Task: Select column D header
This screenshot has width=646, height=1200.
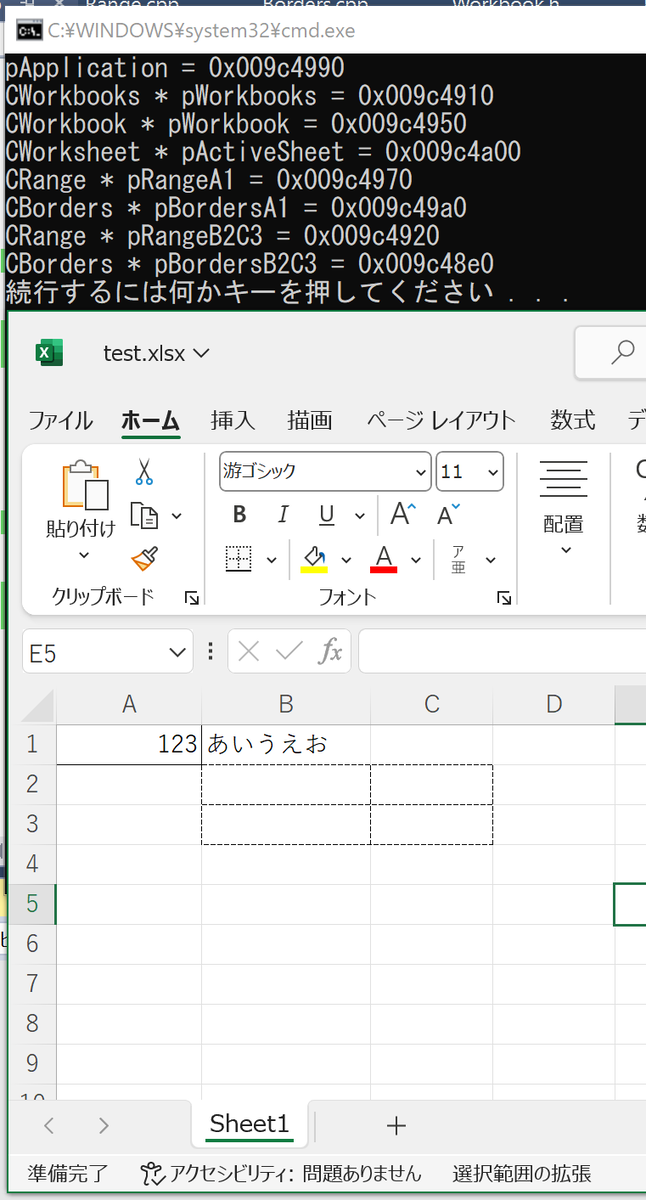Action: click(x=554, y=704)
